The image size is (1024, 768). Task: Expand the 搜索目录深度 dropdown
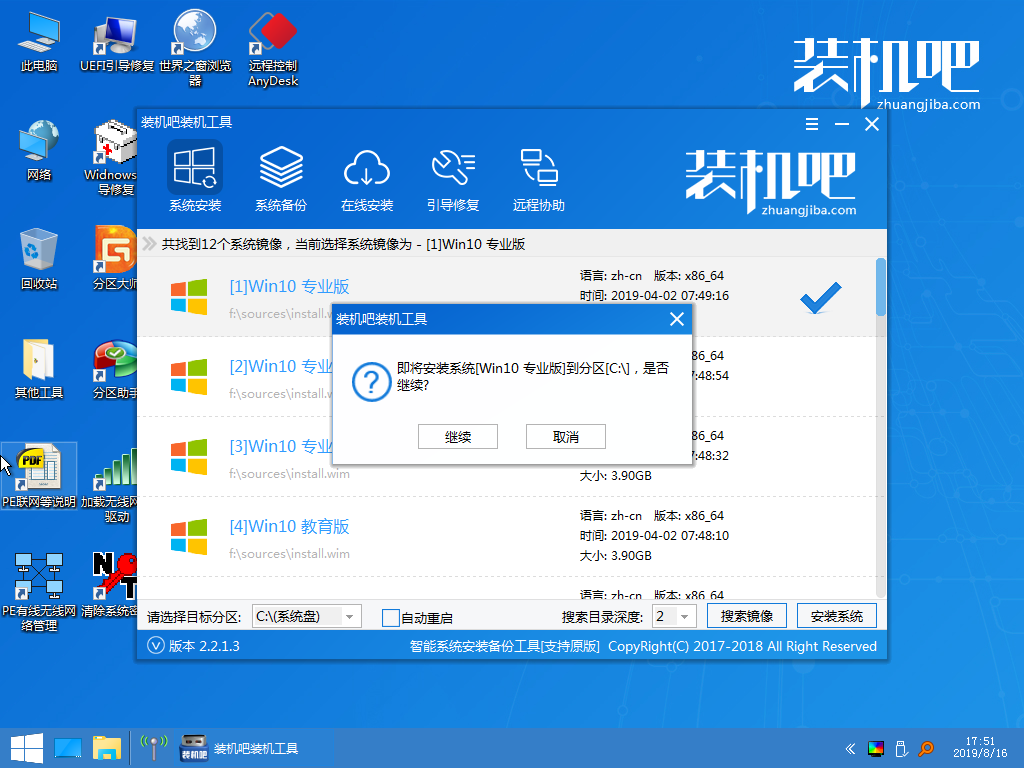point(686,617)
